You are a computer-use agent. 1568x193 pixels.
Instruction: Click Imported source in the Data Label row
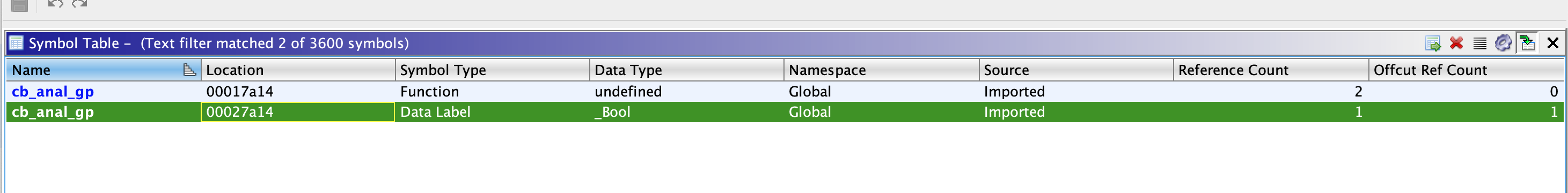(x=1076, y=112)
